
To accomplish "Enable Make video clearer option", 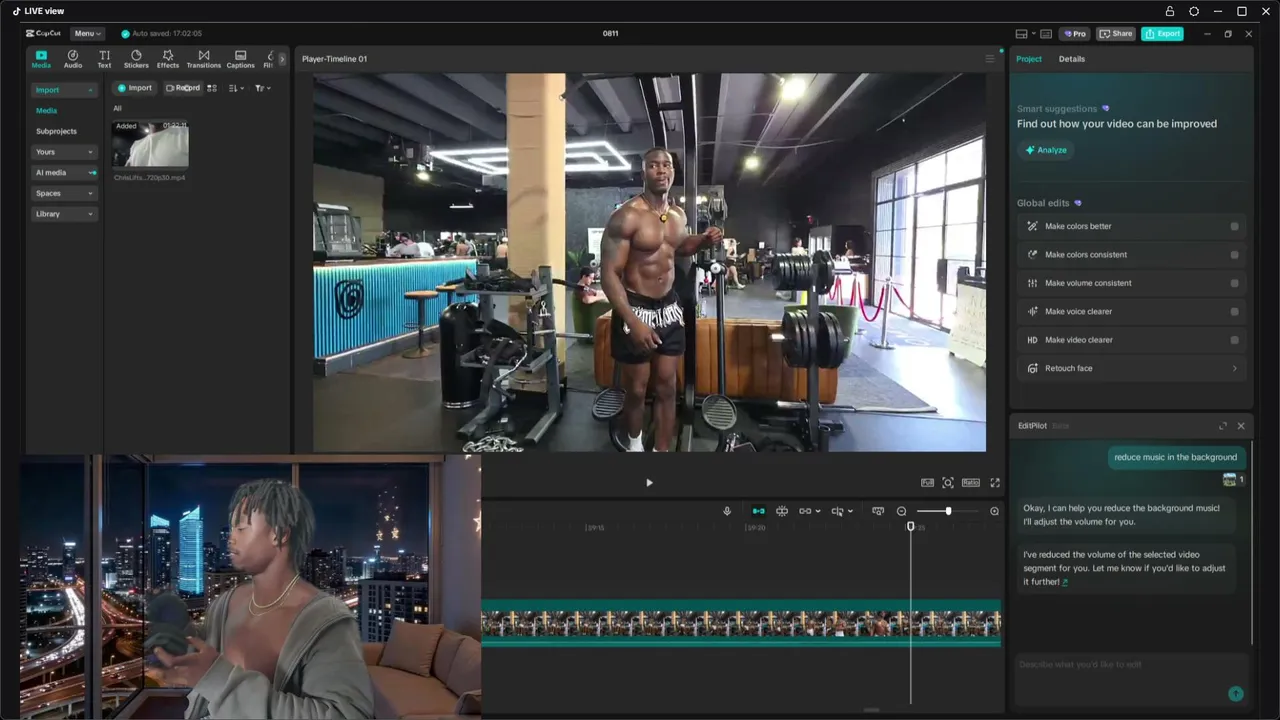I will click(x=1234, y=340).
